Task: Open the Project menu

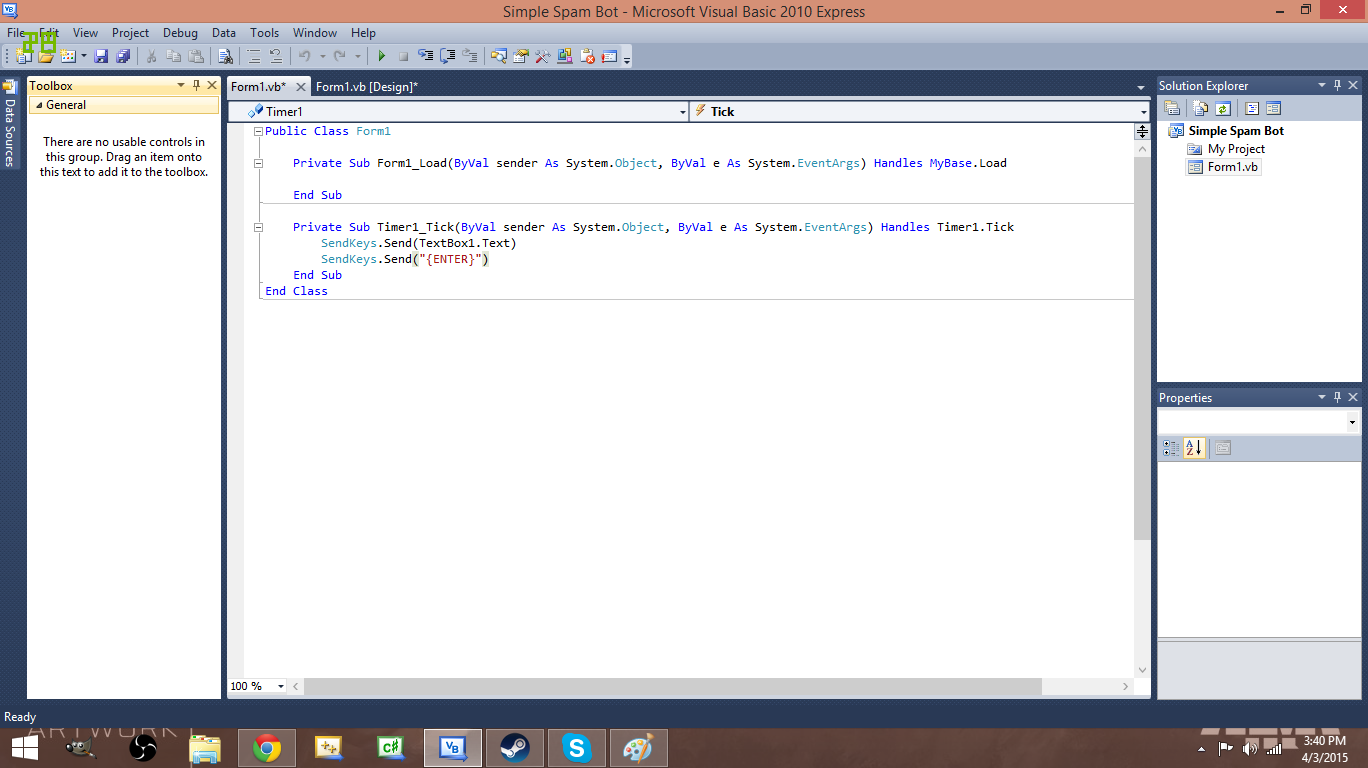Action: (130, 33)
